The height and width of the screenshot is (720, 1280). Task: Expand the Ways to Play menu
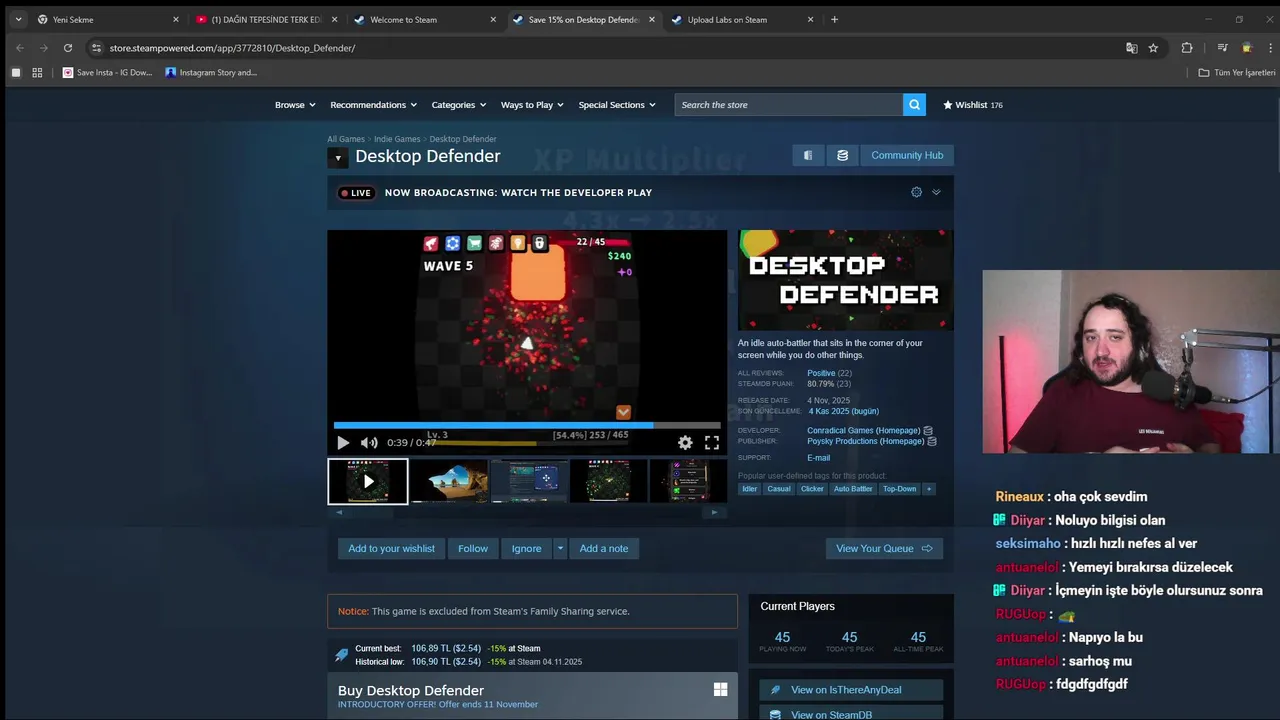click(x=532, y=104)
